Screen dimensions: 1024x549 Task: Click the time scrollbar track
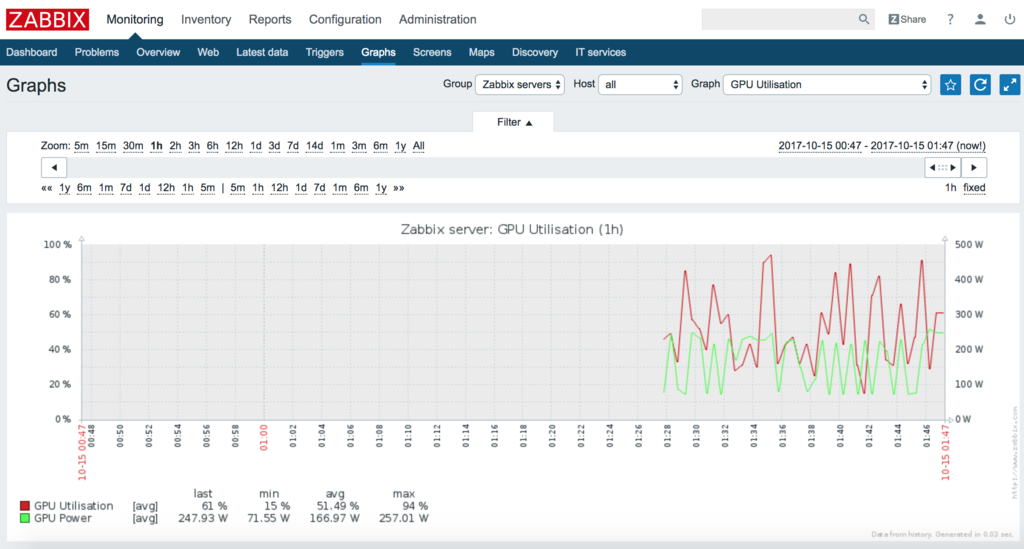pyautogui.click(x=496, y=168)
